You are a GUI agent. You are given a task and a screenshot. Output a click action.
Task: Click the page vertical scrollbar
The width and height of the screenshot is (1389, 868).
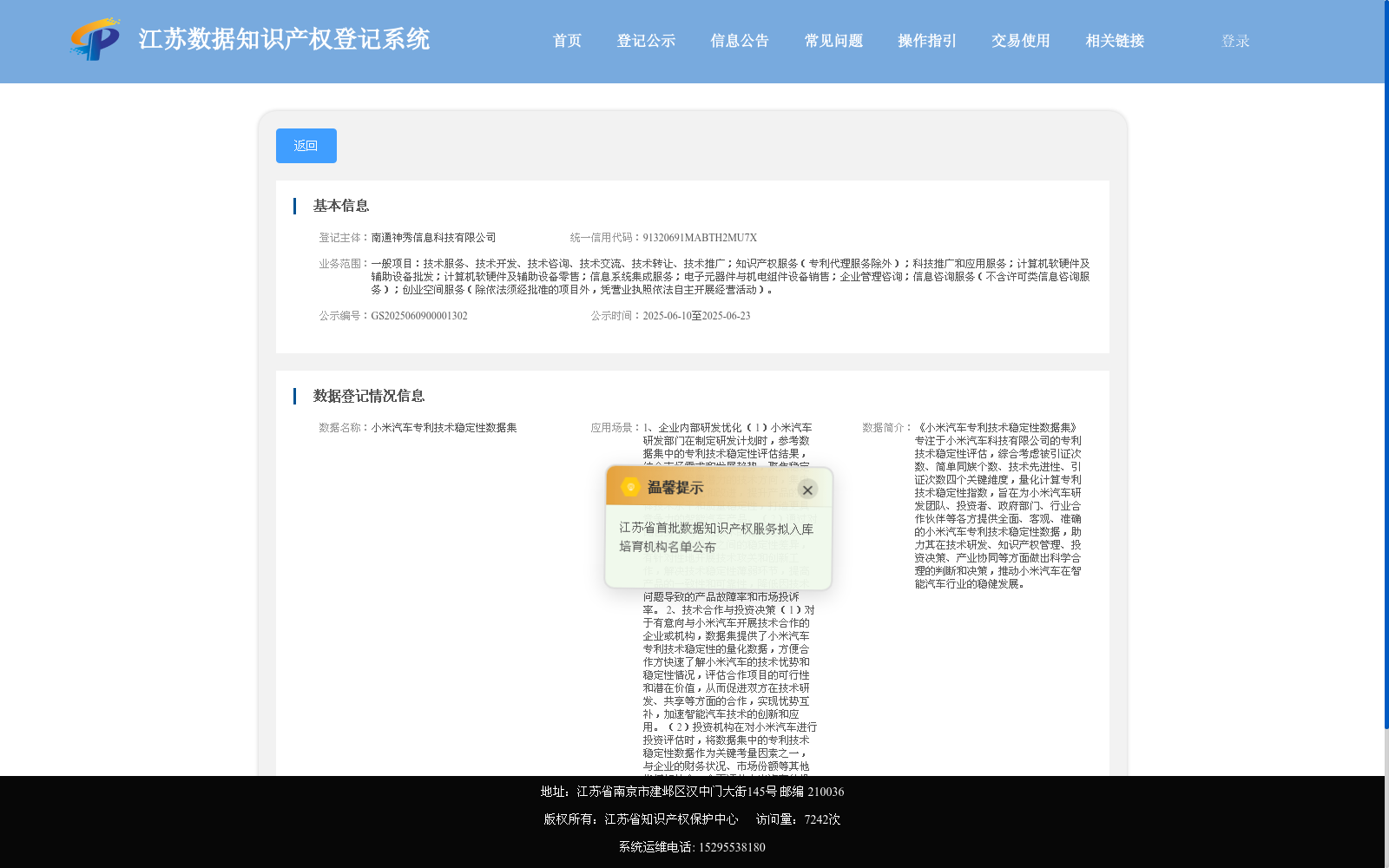(1386, 365)
